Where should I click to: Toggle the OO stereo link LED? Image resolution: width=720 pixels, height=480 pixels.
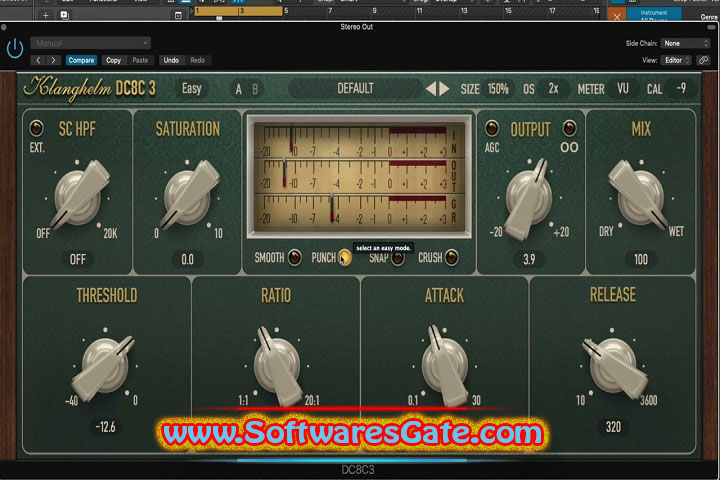tap(569, 128)
